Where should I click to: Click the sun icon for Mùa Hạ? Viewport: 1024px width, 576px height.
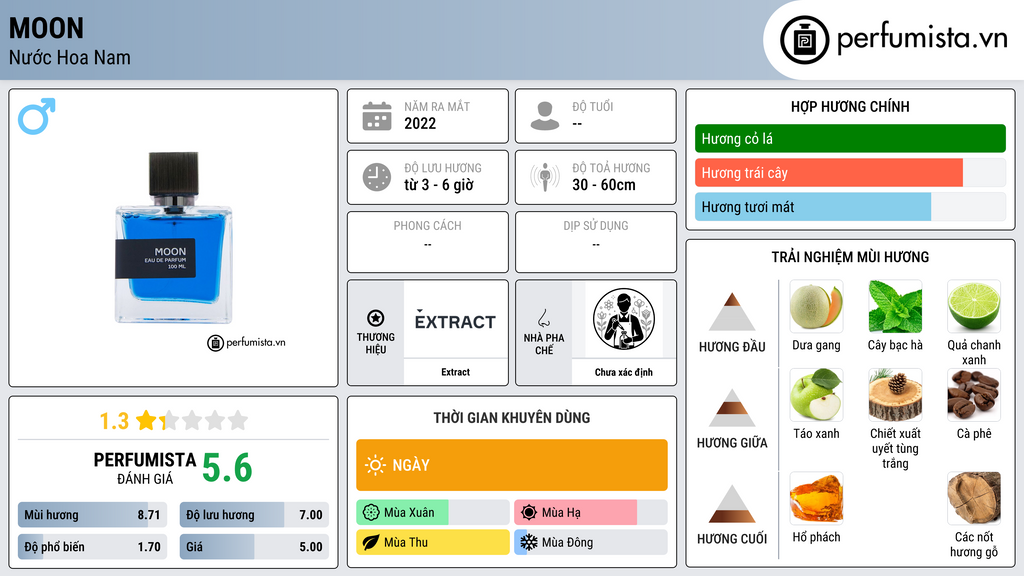tap(529, 512)
